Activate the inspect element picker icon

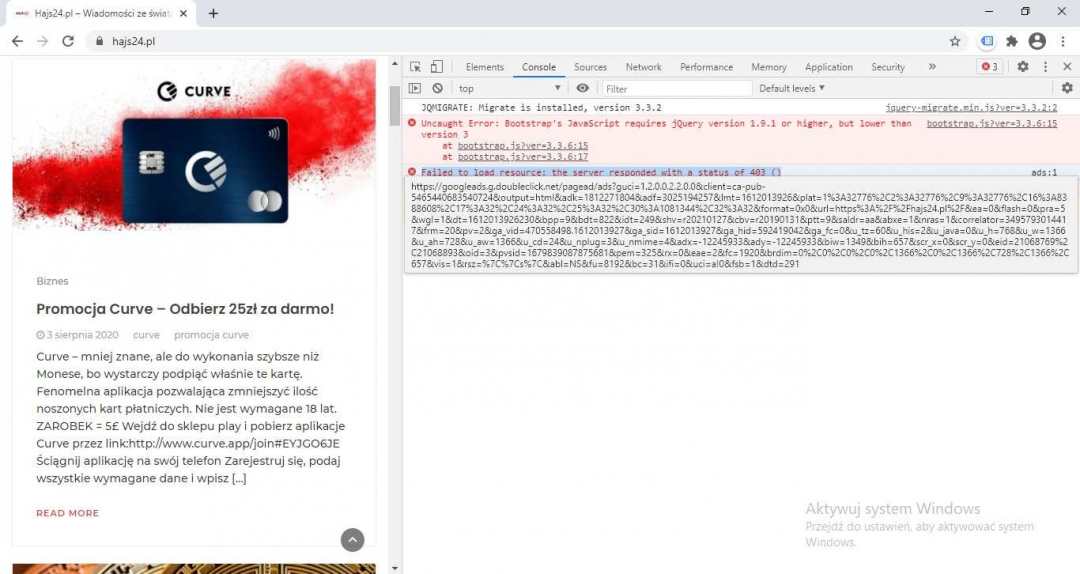tap(415, 67)
